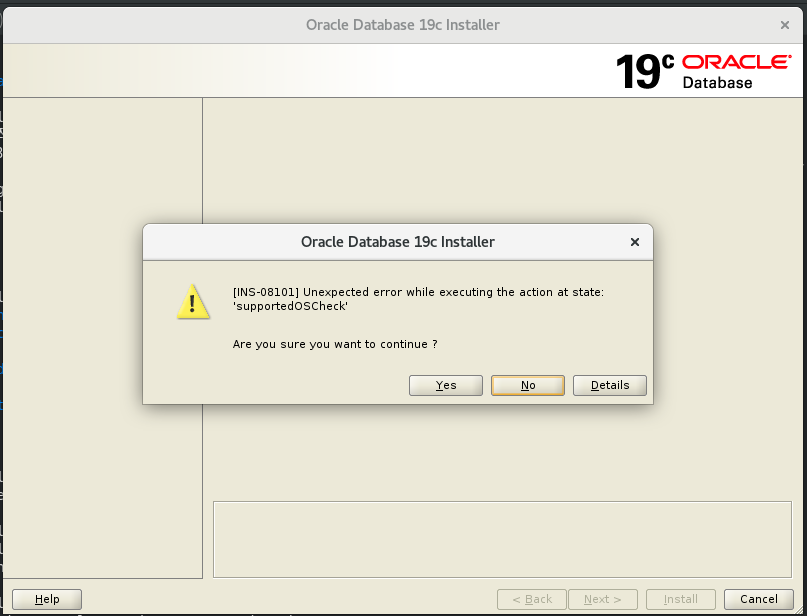Click the empty message pane at bottom
This screenshot has height=616, width=807.
point(502,539)
